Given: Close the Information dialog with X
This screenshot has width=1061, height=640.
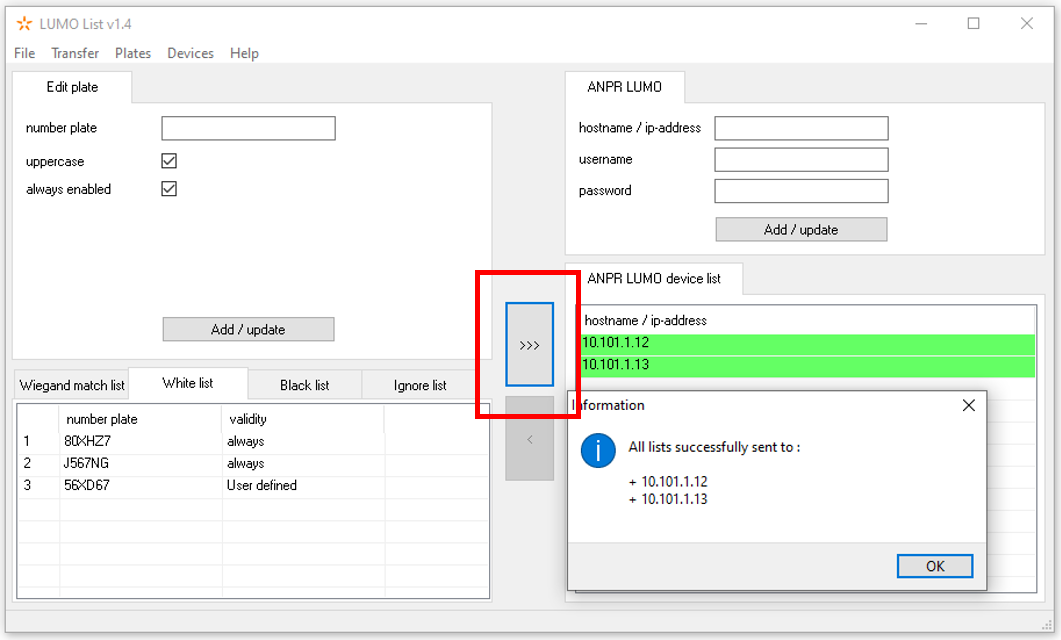Looking at the screenshot, I should [969, 405].
